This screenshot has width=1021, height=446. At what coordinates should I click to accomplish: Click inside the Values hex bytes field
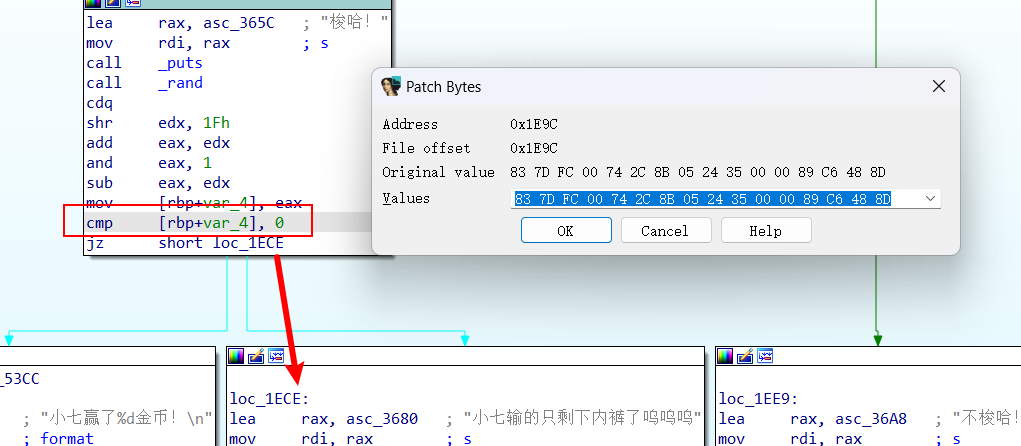coord(702,199)
